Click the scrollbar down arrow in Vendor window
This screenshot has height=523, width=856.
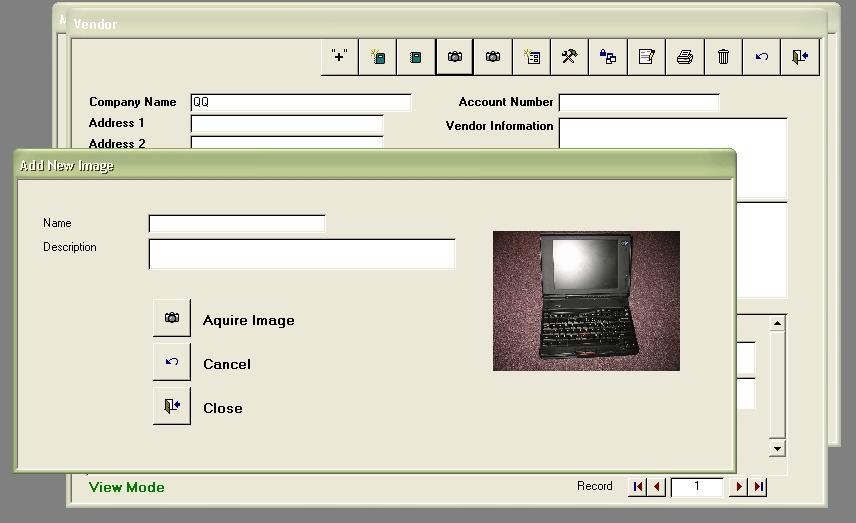777,448
